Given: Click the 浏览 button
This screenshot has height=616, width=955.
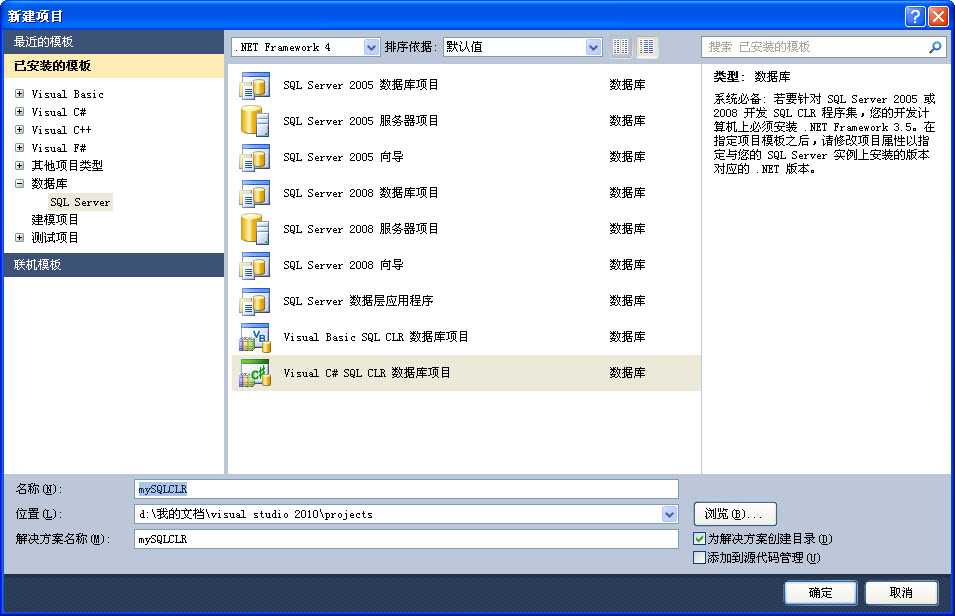Looking at the screenshot, I should click(x=735, y=514).
